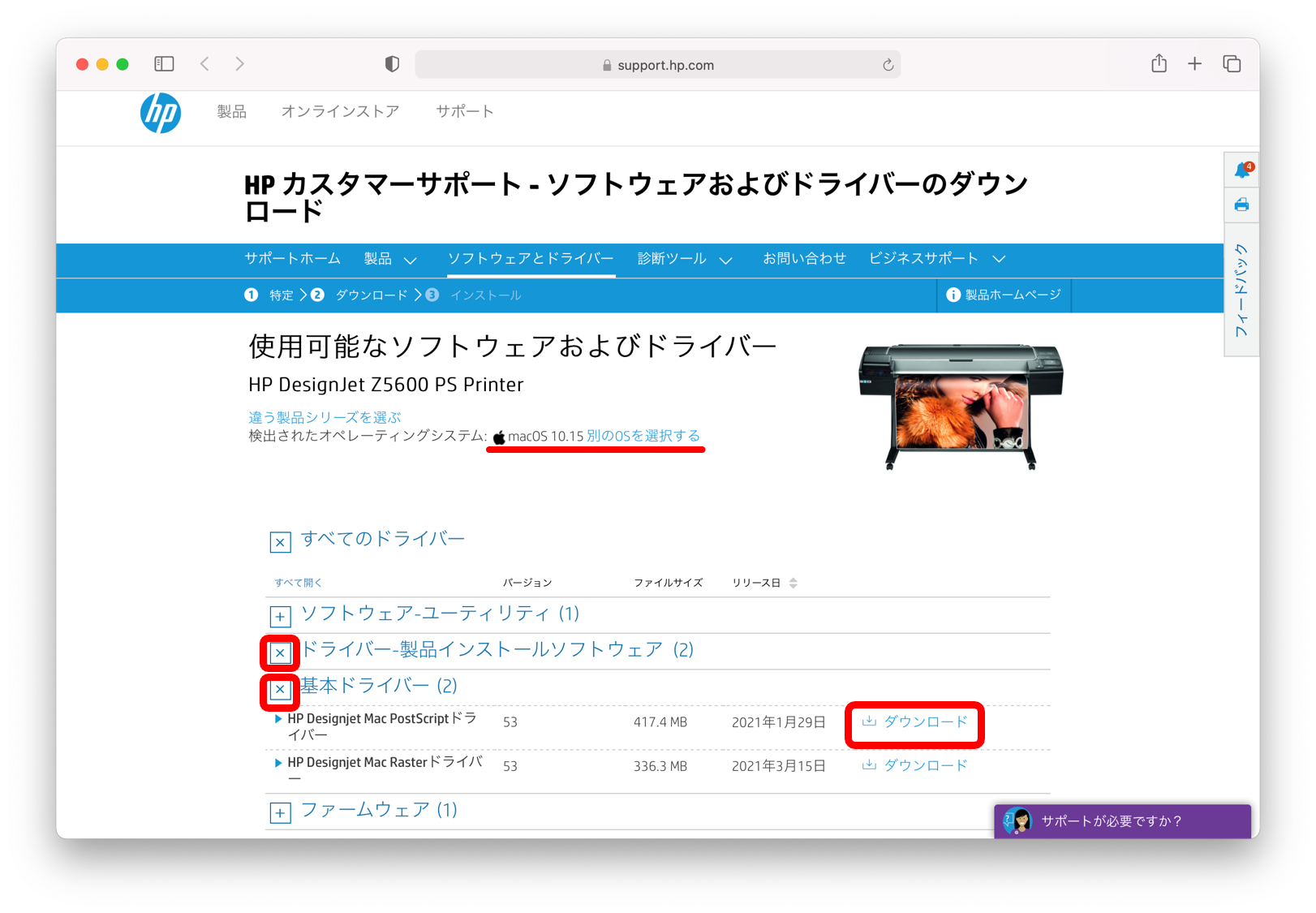Click the Safari share icon
Image resolution: width=1316 pixels, height=913 pixels.
(x=1159, y=64)
